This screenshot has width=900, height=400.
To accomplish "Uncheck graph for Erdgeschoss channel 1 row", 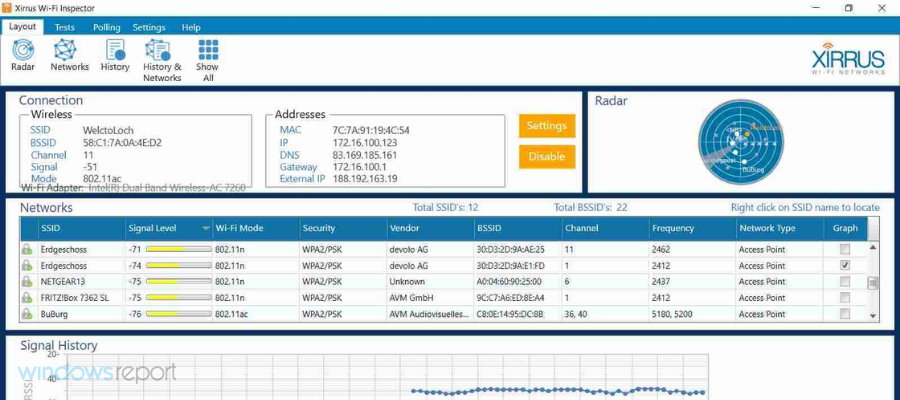I will point(844,265).
